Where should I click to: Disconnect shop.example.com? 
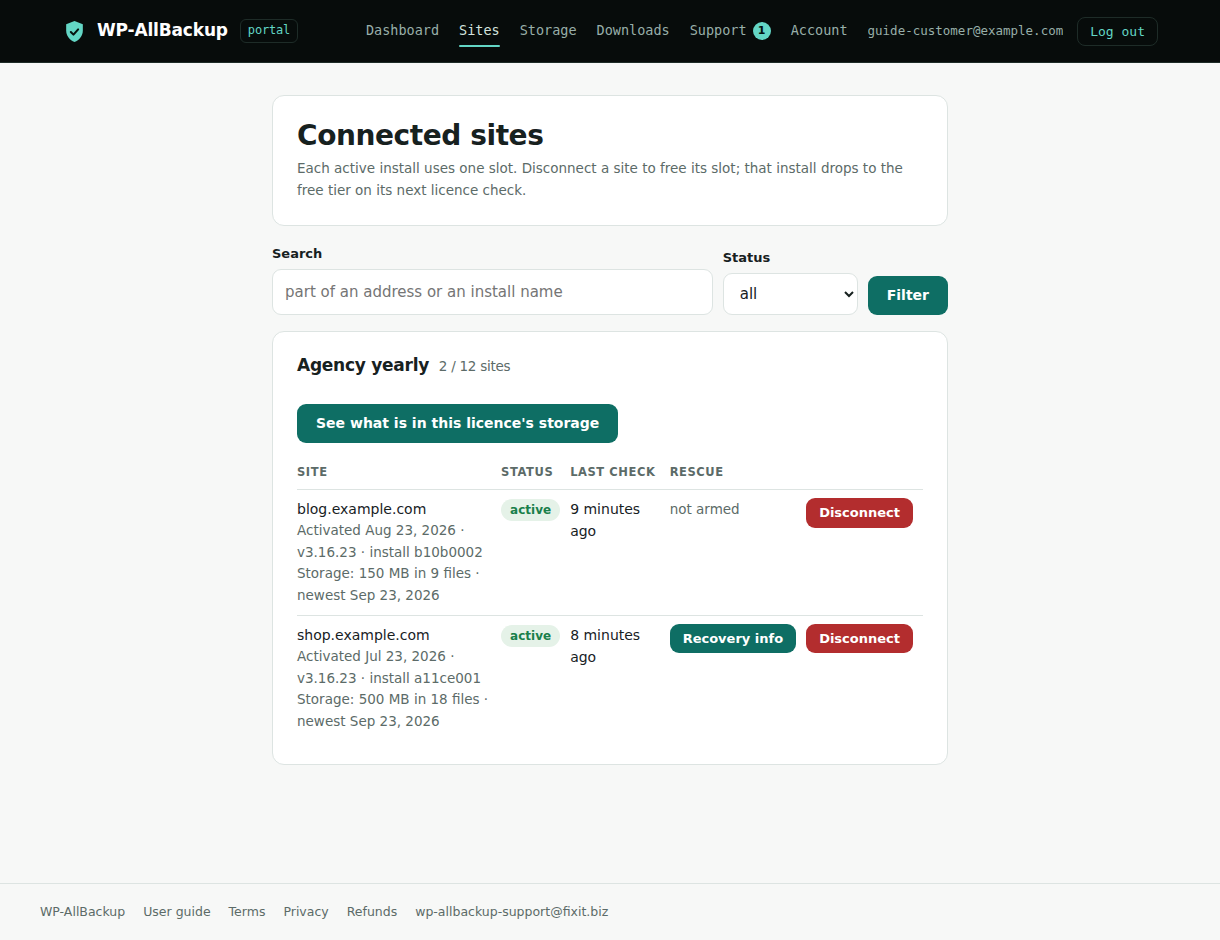(859, 639)
